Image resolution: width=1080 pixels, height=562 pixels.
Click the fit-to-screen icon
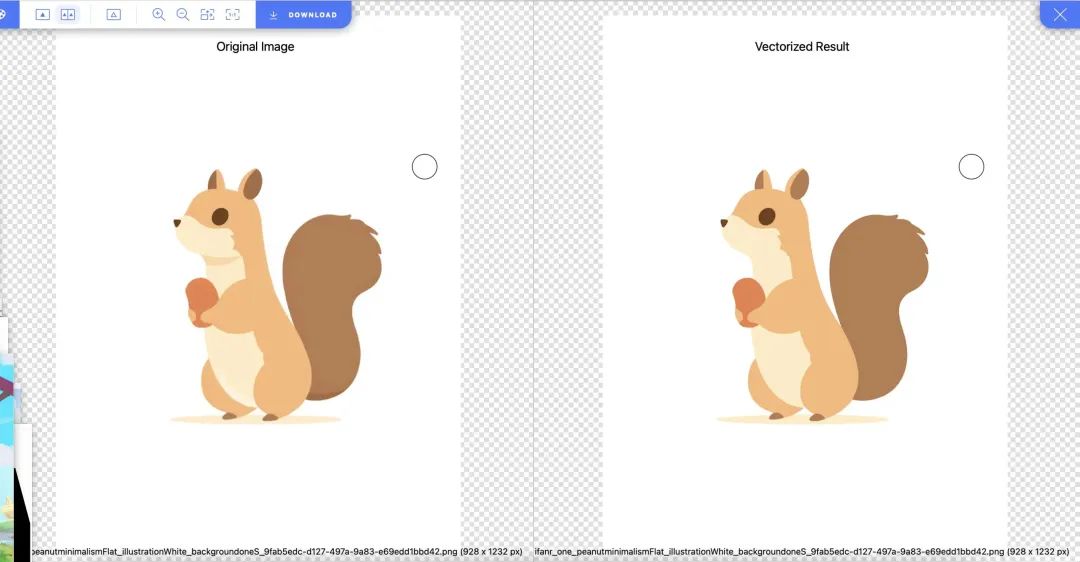tap(208, 15)
